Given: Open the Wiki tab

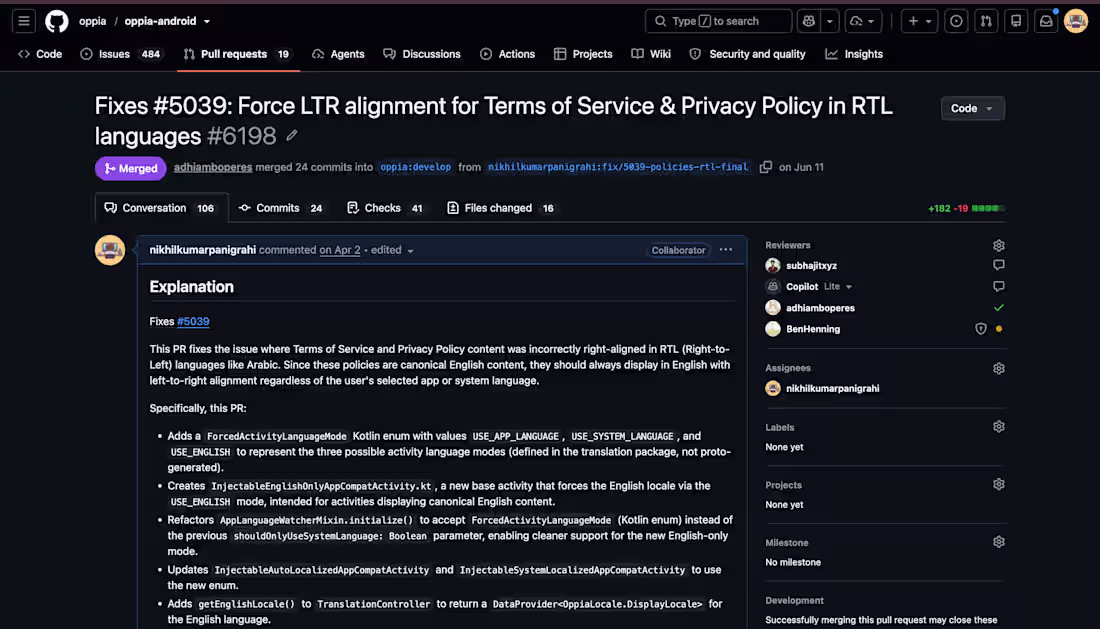Looking at the screenshot, I should point(651,54).
